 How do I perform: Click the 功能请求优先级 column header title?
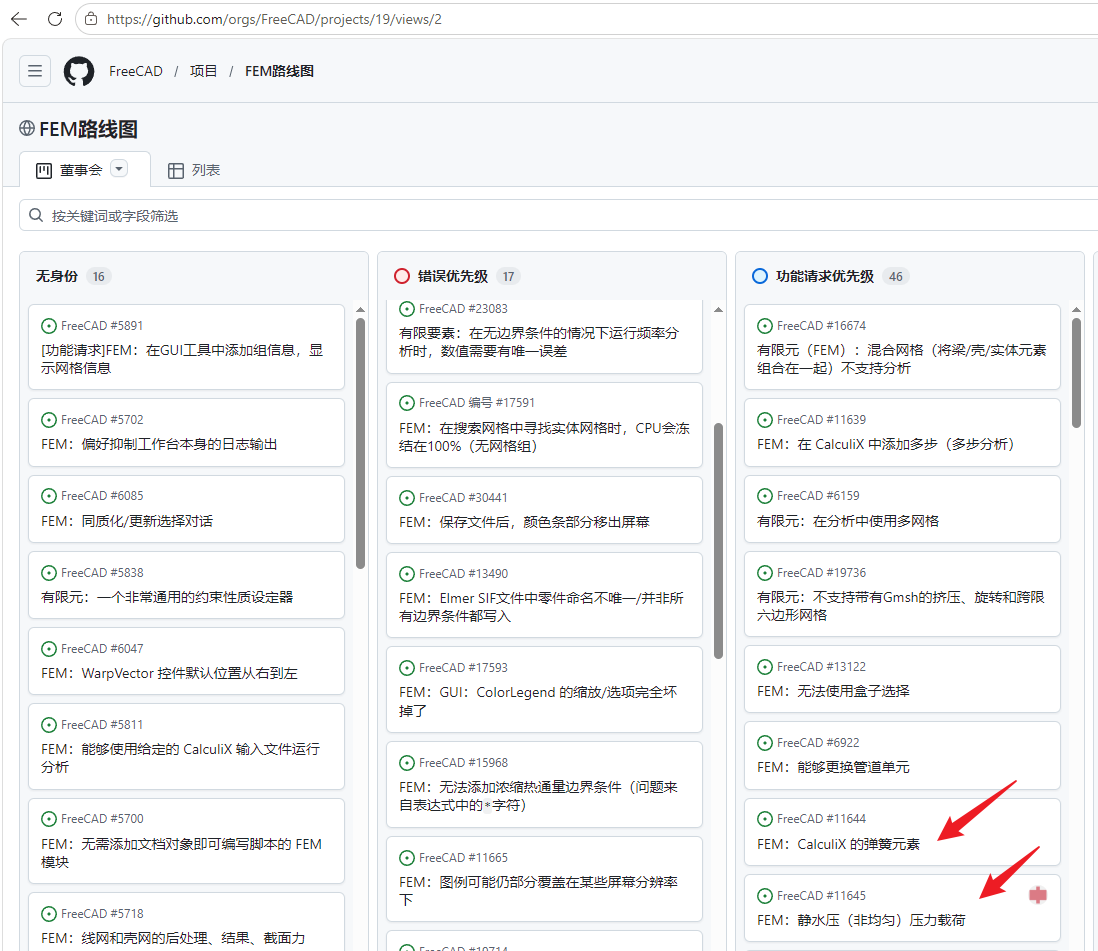pos(825,276)
